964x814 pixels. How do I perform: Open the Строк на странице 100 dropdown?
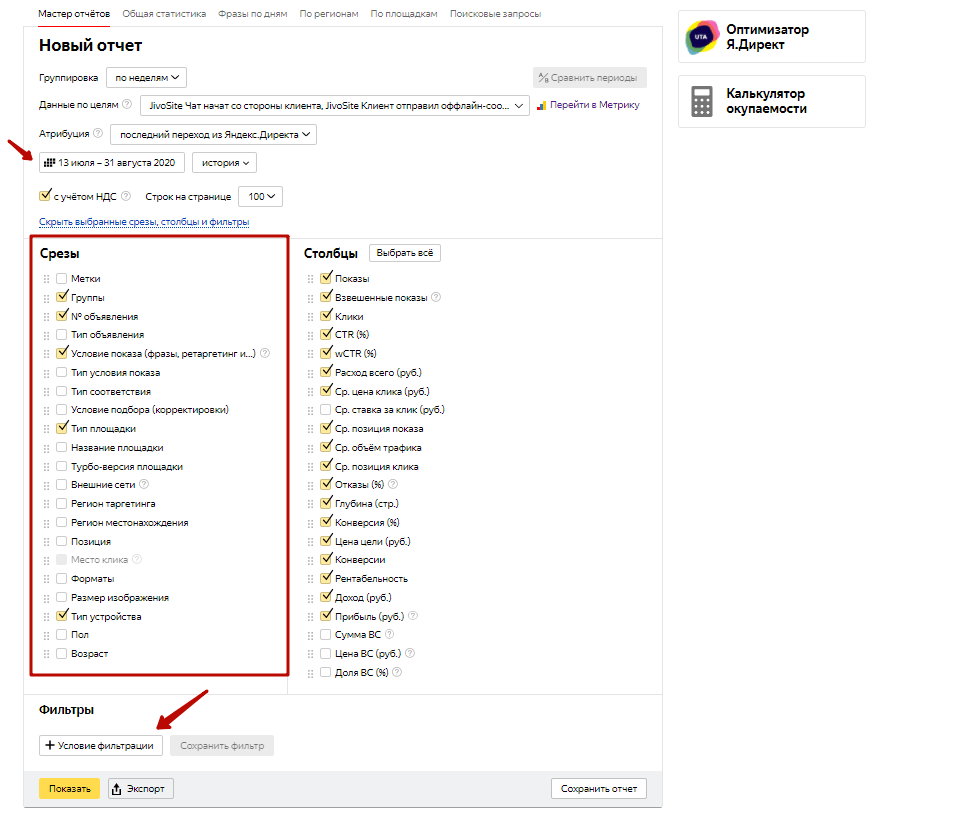click(x=261, y=196)
